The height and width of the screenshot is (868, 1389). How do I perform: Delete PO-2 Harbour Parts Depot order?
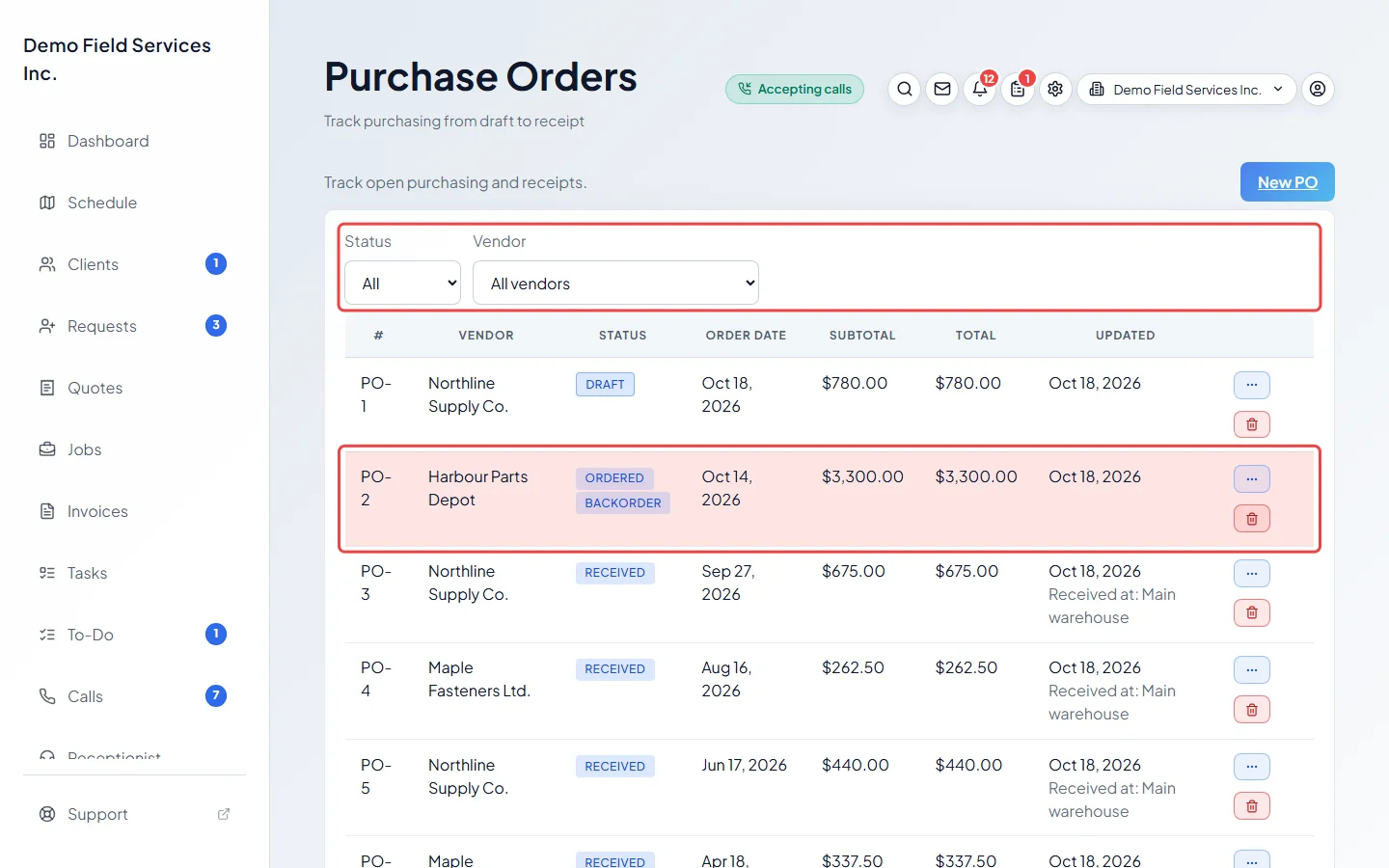1252,519
